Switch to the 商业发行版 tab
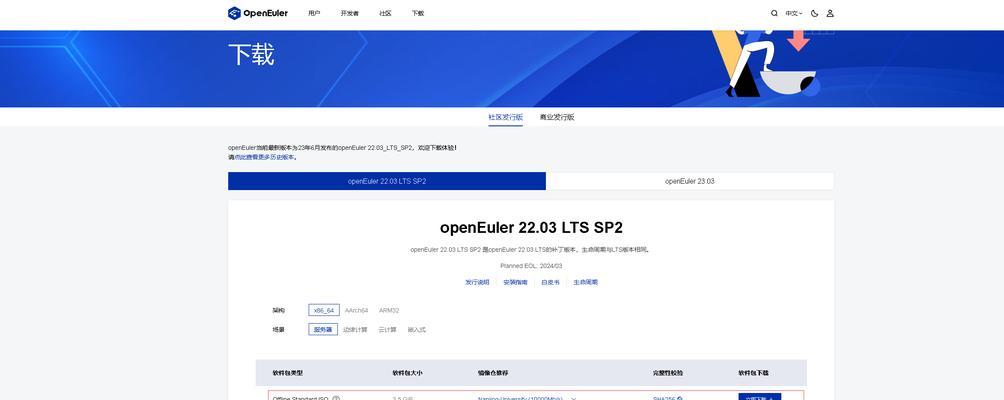Screen dimensions: 1004x400 click(x=557, y=117)
